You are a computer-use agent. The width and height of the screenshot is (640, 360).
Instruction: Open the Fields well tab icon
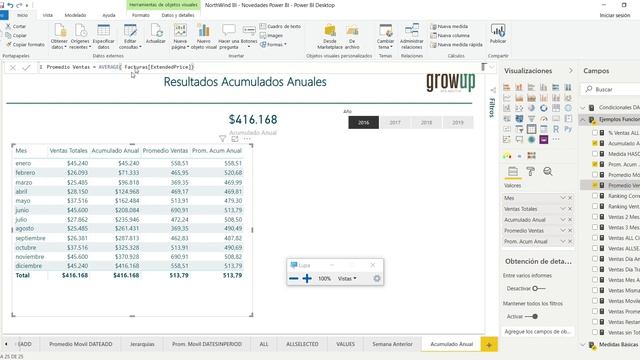pyautogui.click(x=513, y=172)
